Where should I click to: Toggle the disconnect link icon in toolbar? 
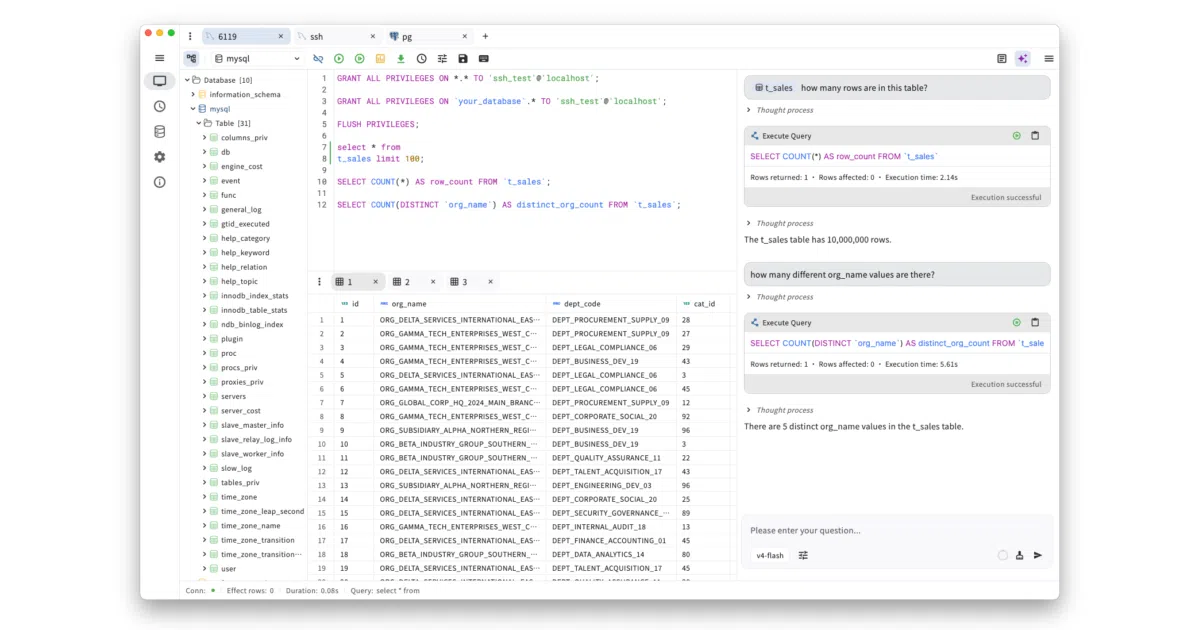(x=318, y=59)
